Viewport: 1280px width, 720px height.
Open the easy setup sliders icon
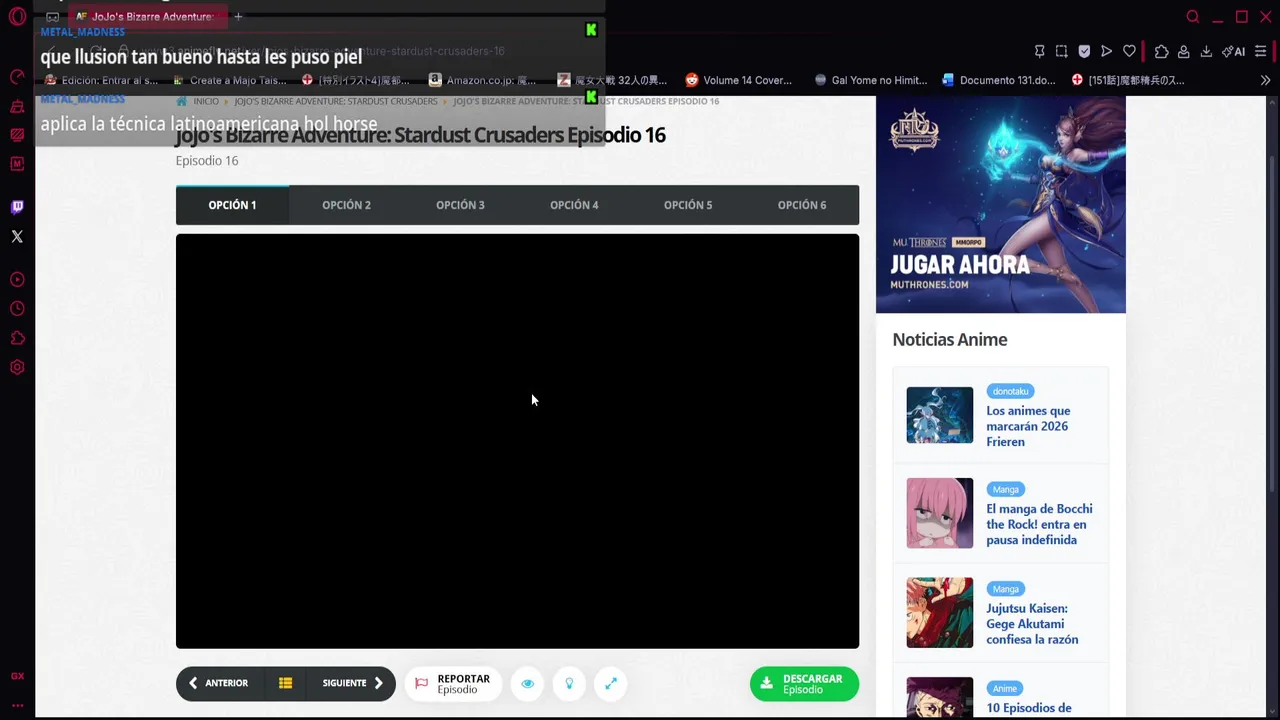click(x=1260, y=51)
